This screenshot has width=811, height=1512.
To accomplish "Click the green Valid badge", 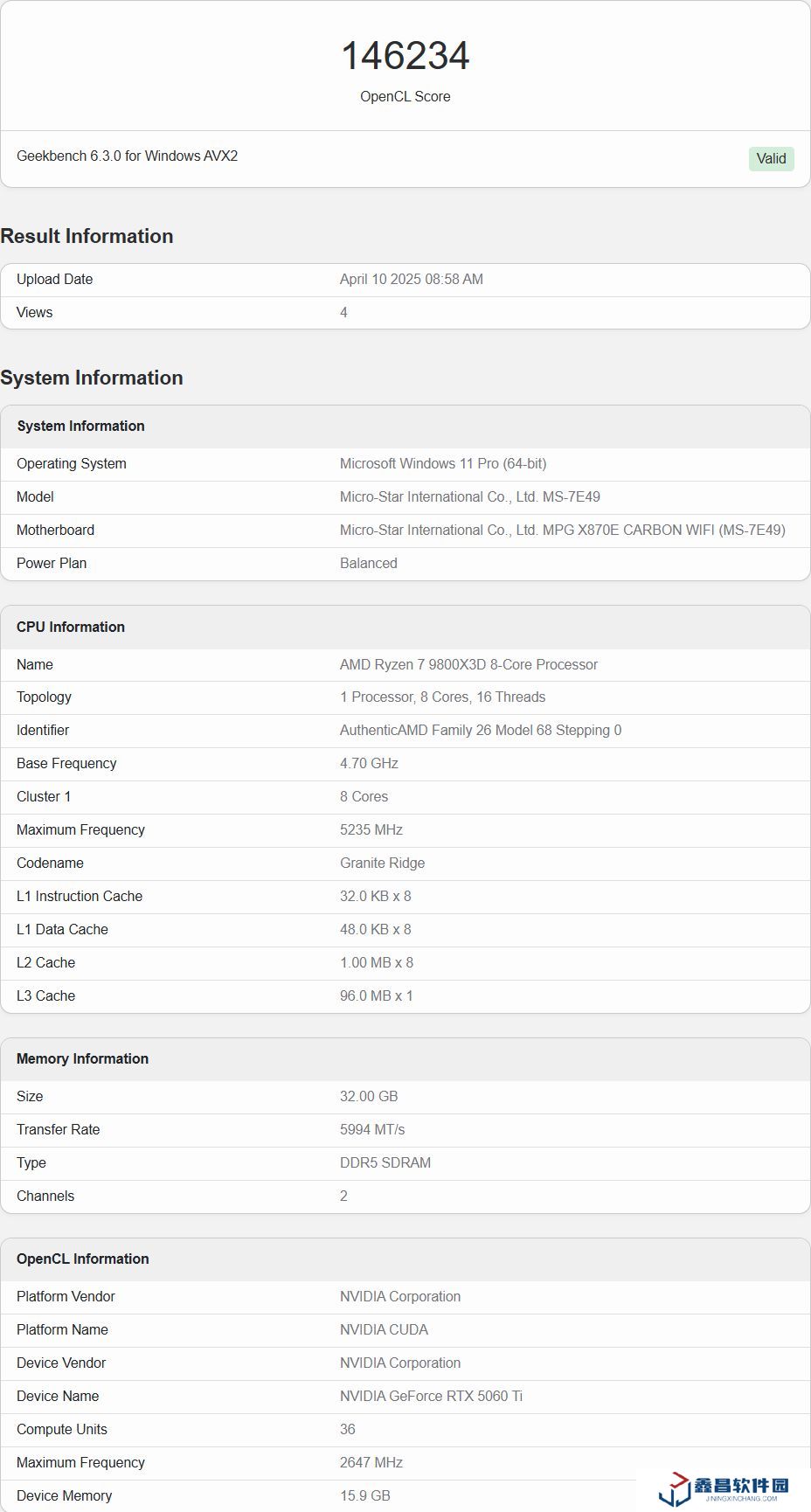I will click(x=771, y=158).
